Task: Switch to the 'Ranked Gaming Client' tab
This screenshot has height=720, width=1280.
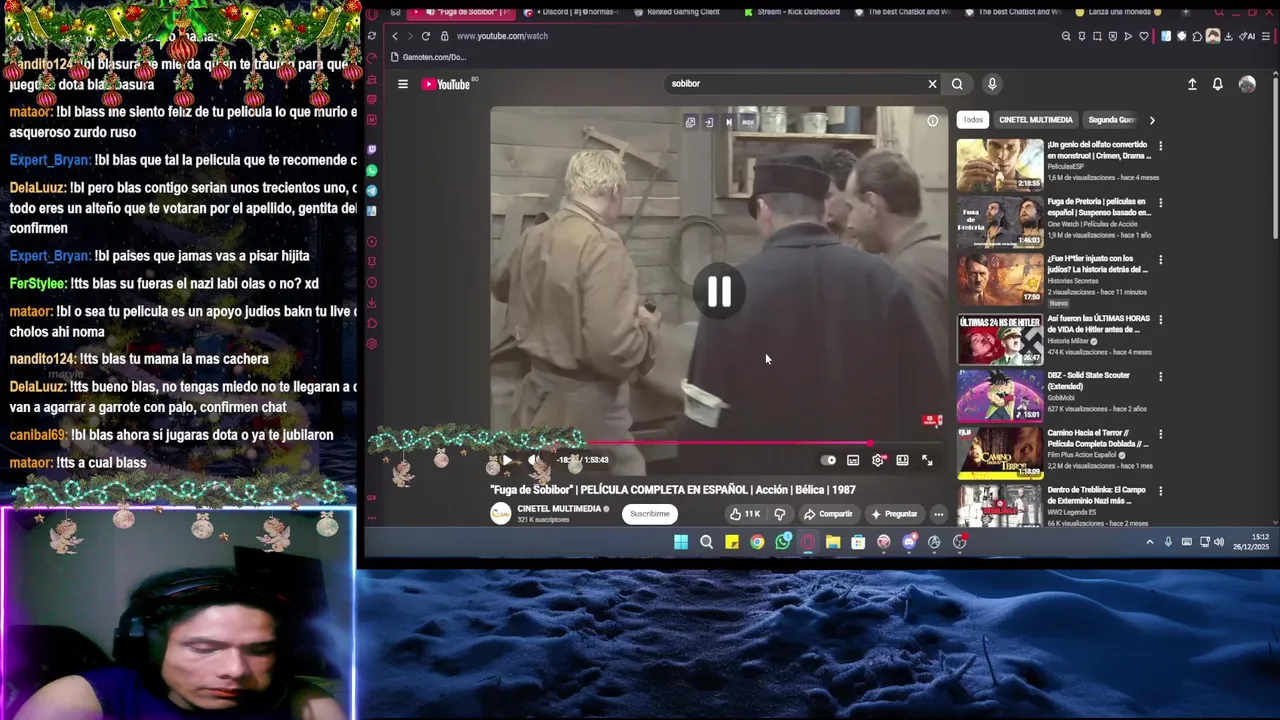Action: [x=680, y=12]
